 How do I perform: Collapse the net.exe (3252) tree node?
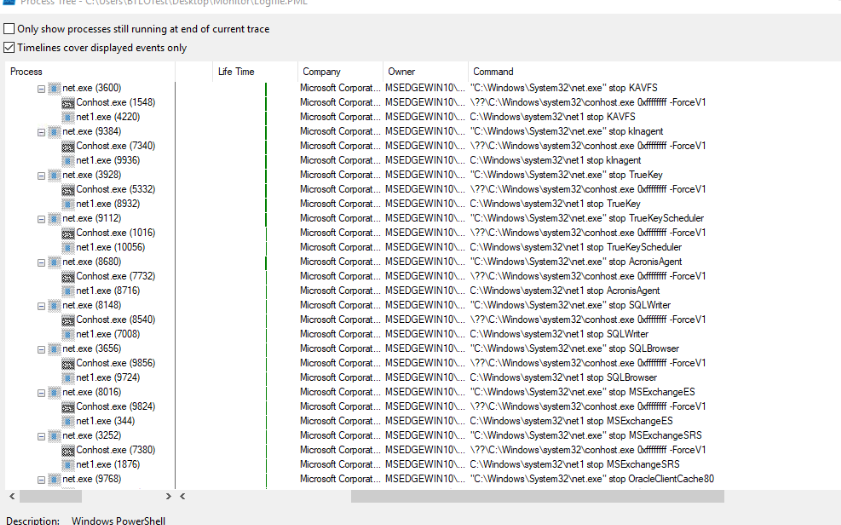pos(41,436)
